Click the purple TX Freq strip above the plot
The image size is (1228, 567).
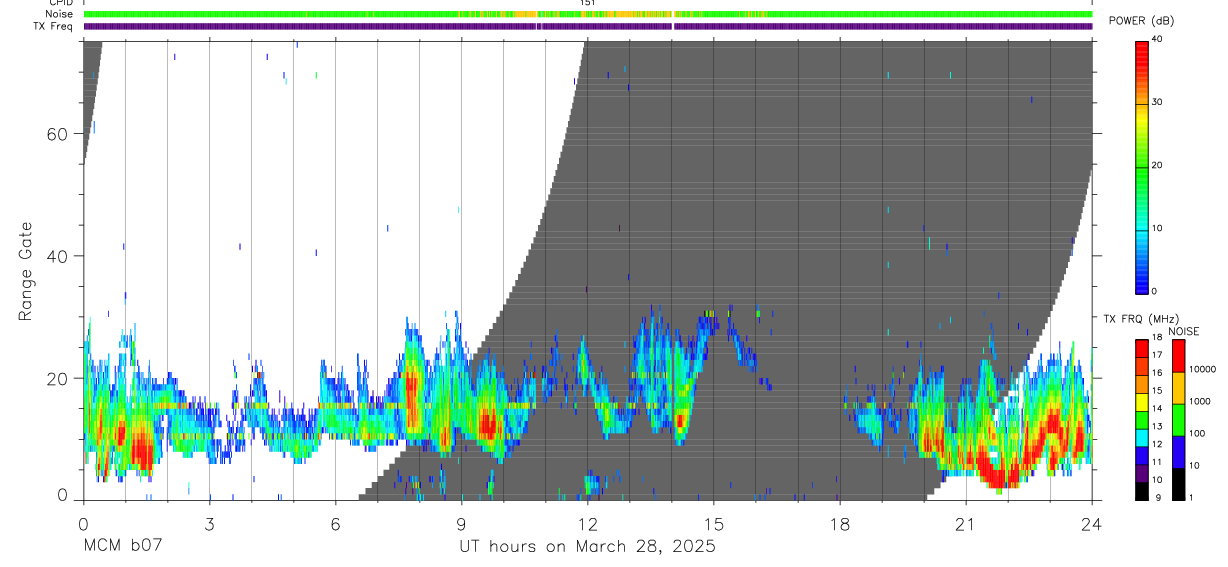click(588, 26)
